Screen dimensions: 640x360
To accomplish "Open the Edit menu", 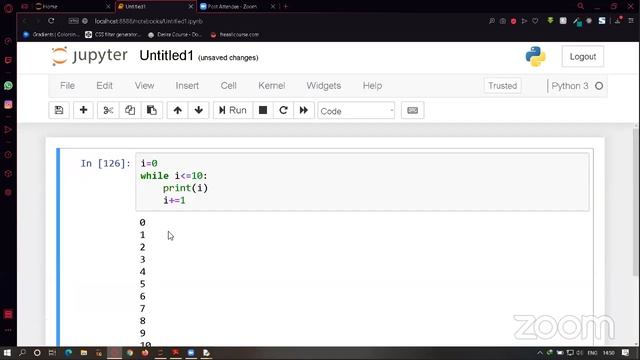I will coord(104,86).
